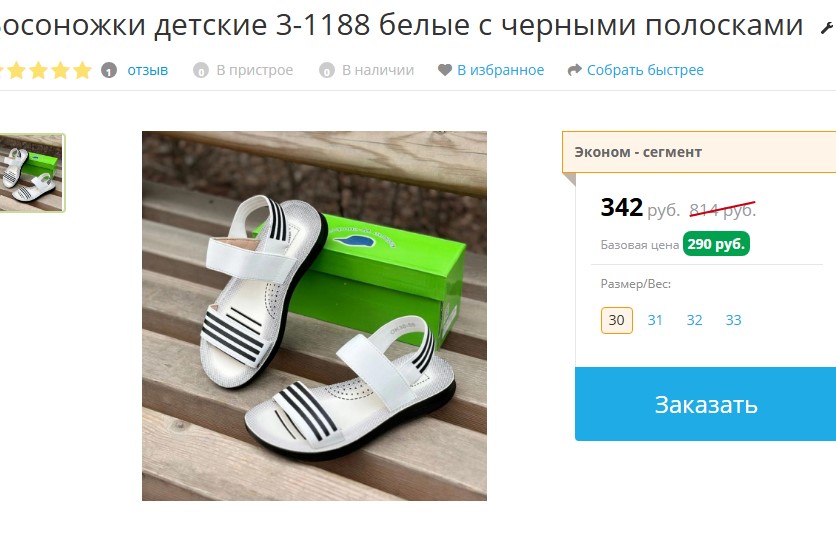Select size 30
Image resolution: width=836 pixels, height=549 pixels.
[x=617, y=320]
